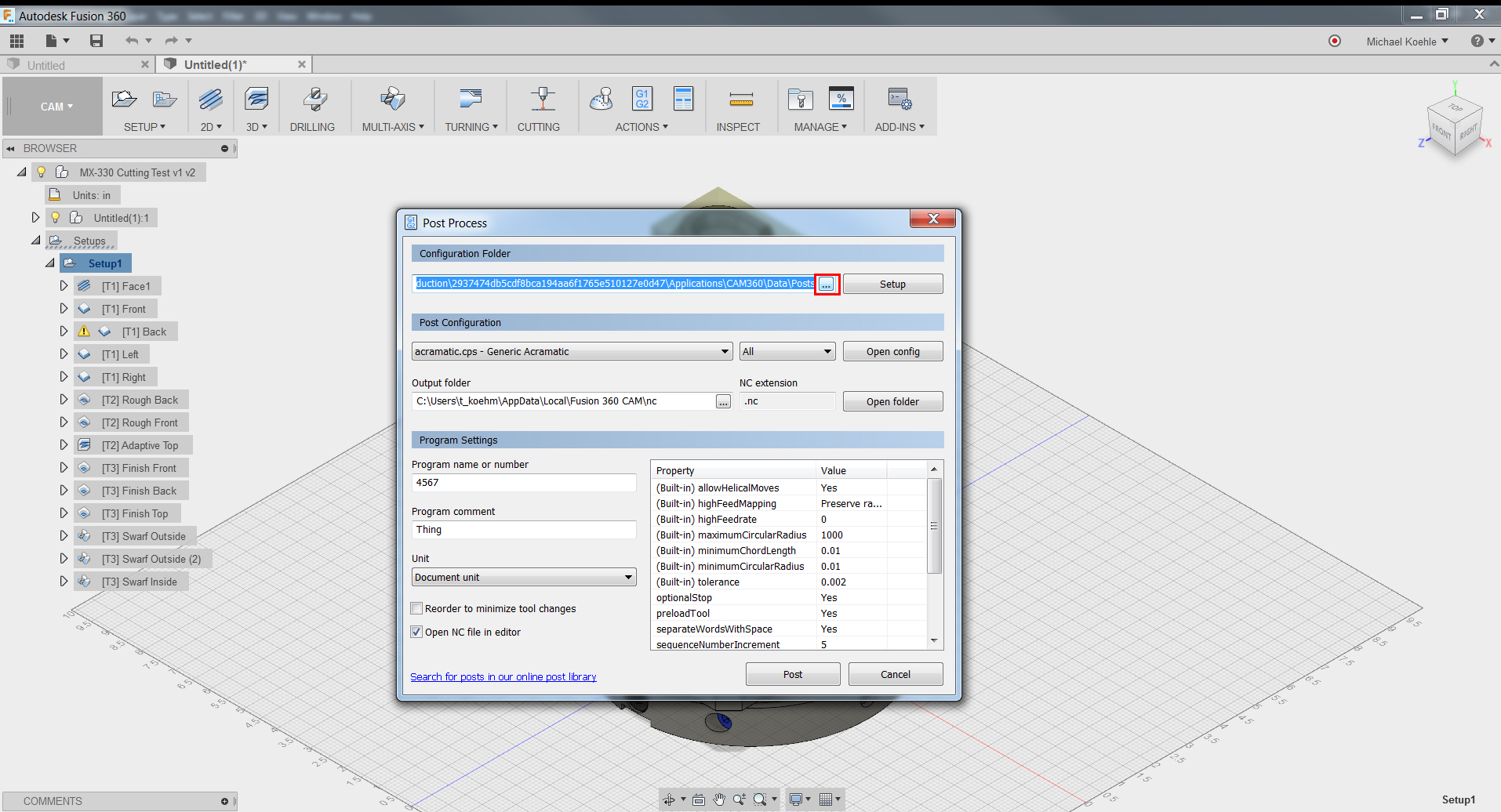Click the Multi-Axis toolpath icon
Image resolution: width=1501 pixels, height=812 pixels.
392,99
